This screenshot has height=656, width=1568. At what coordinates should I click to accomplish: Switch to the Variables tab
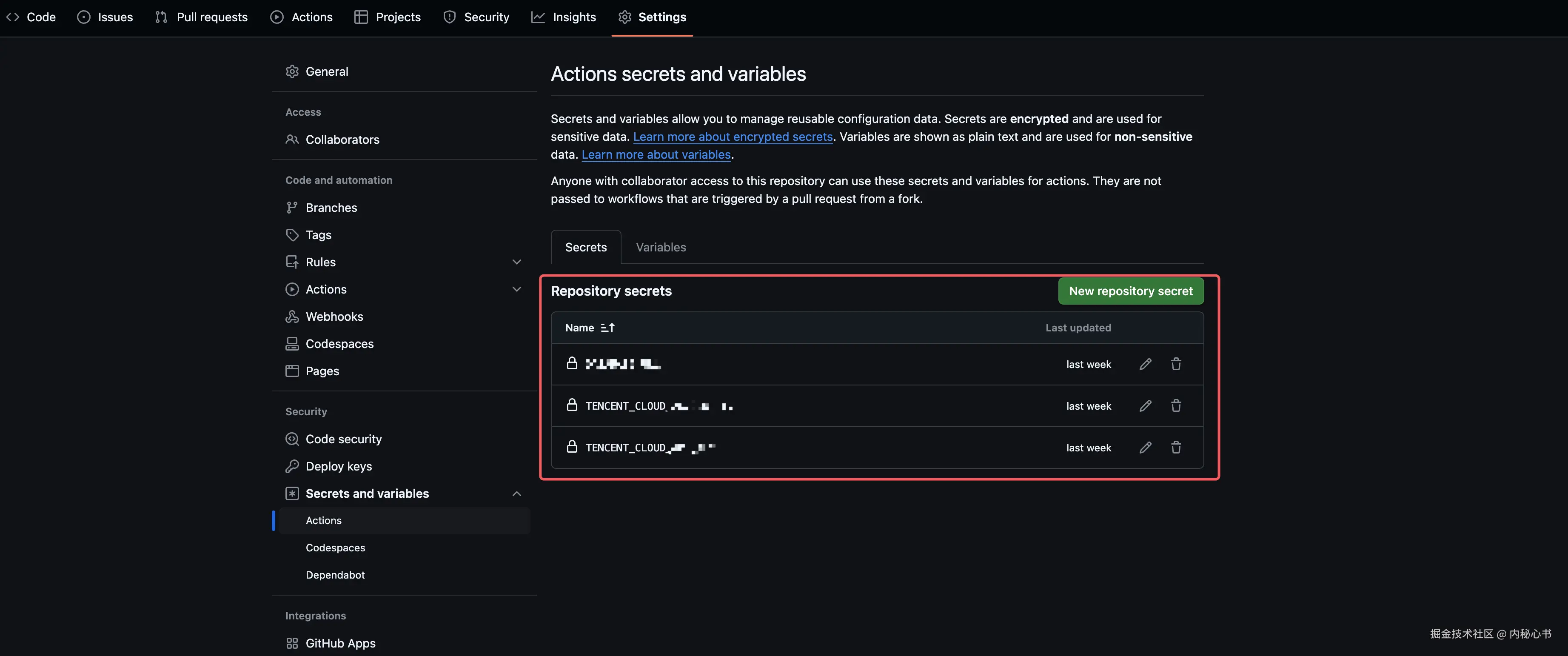coord(661,247)
